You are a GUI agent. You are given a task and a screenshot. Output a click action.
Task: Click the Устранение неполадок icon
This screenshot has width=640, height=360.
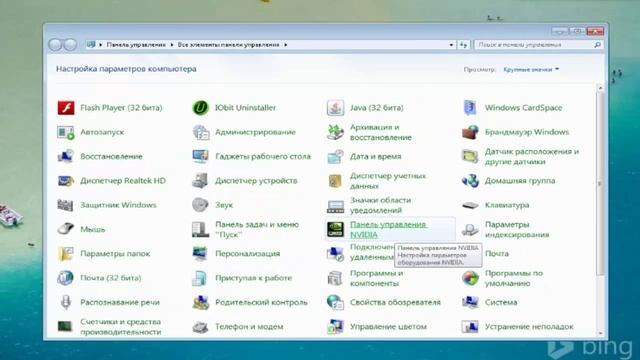pyautogui.click(x=470, y=327)
